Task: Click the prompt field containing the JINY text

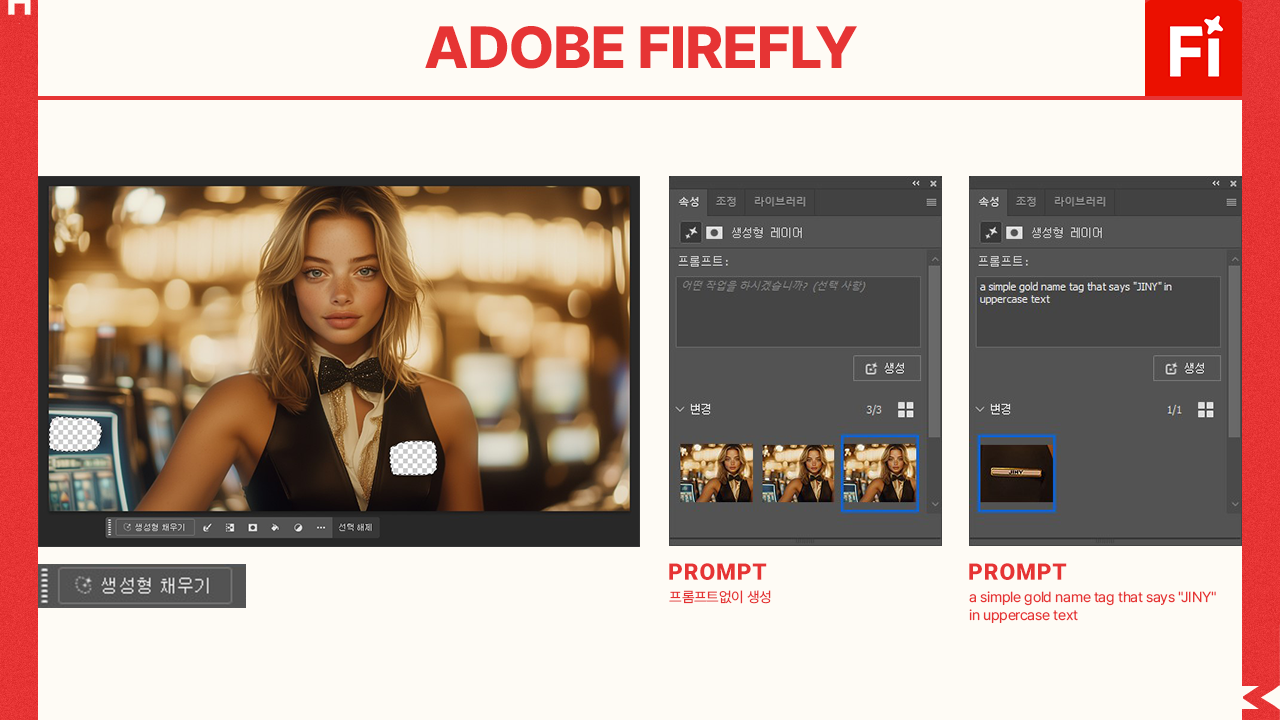Action: 1098,312
